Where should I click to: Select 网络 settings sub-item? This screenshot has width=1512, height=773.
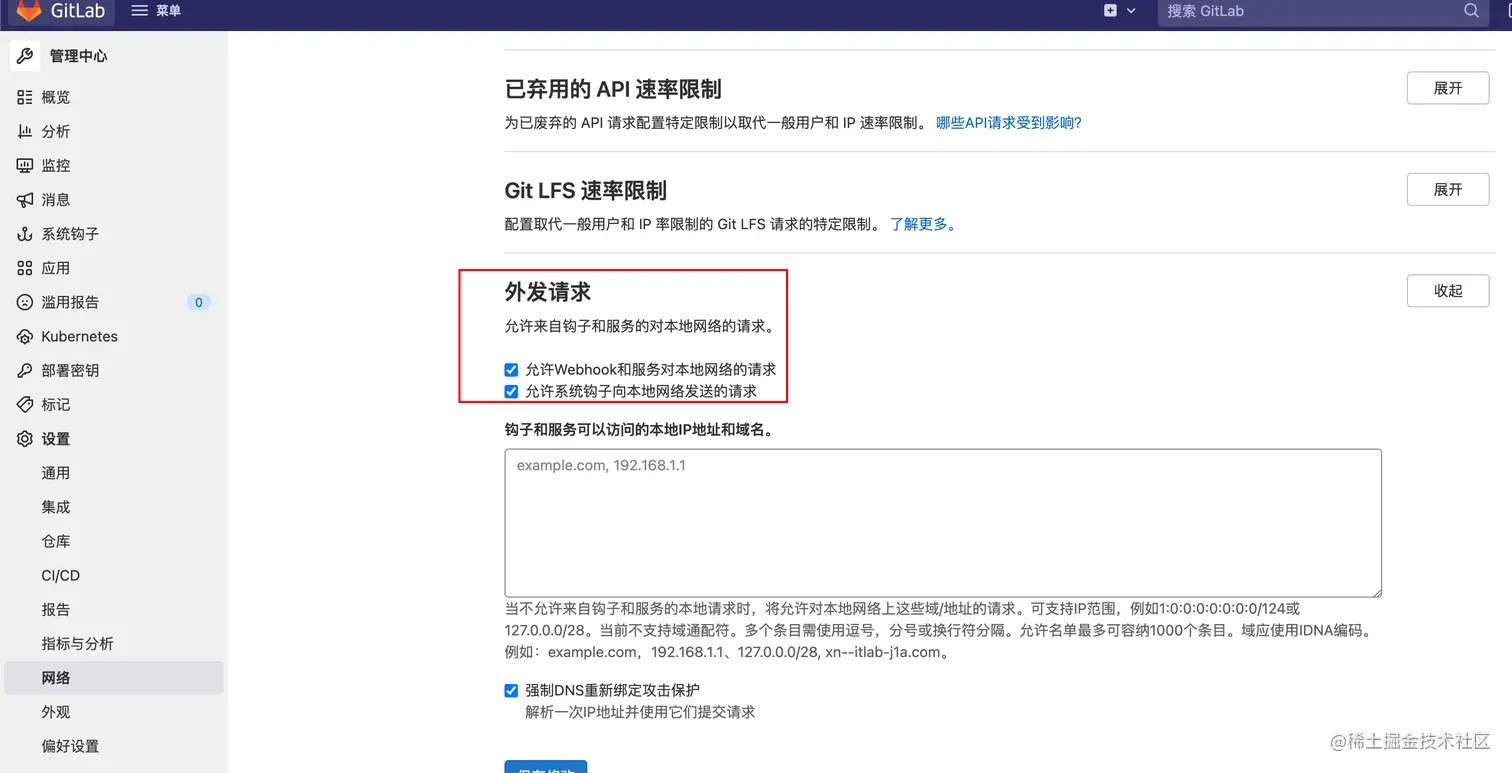point(114,678)
